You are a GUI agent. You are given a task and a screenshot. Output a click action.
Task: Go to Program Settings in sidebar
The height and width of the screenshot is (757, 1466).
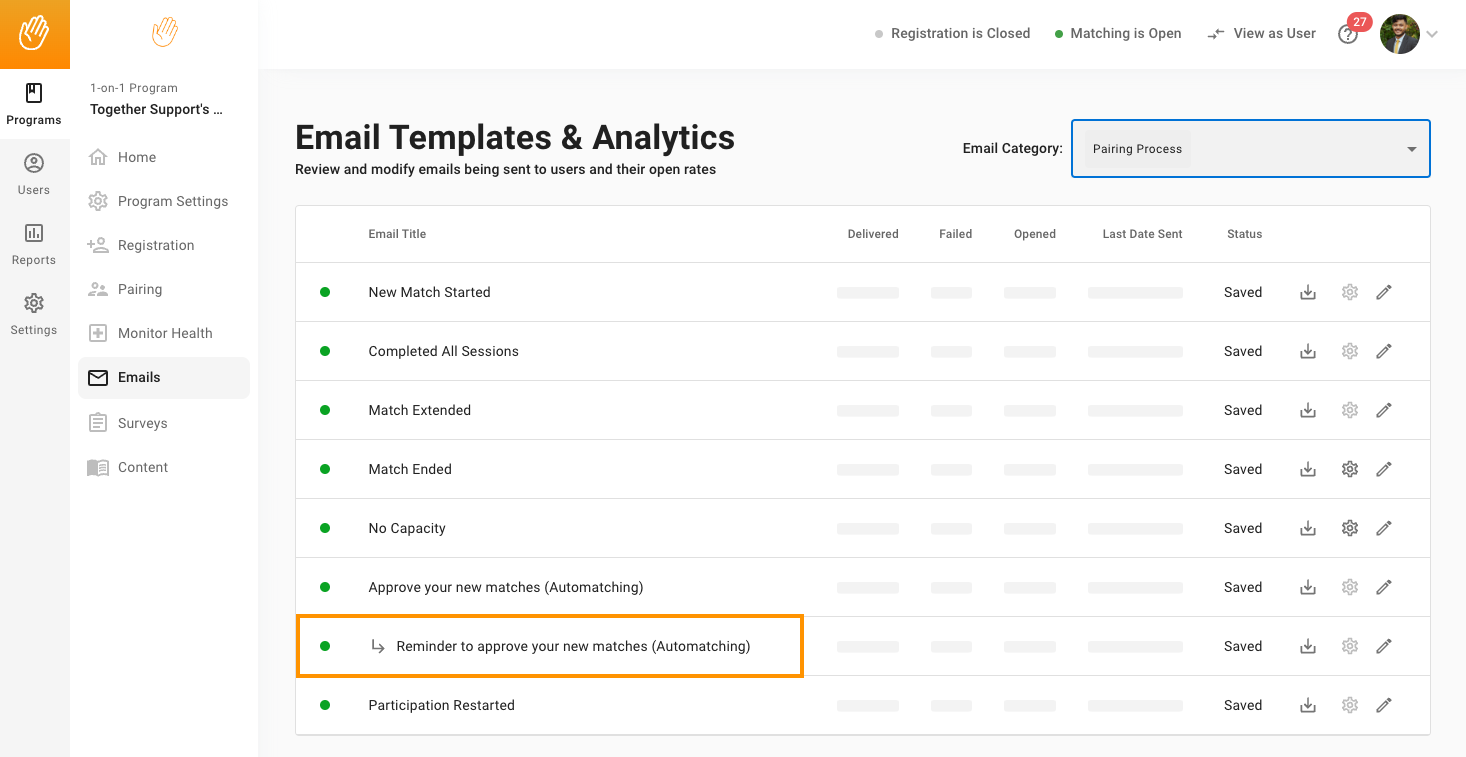pyautogui.click(x=172, y=201)
